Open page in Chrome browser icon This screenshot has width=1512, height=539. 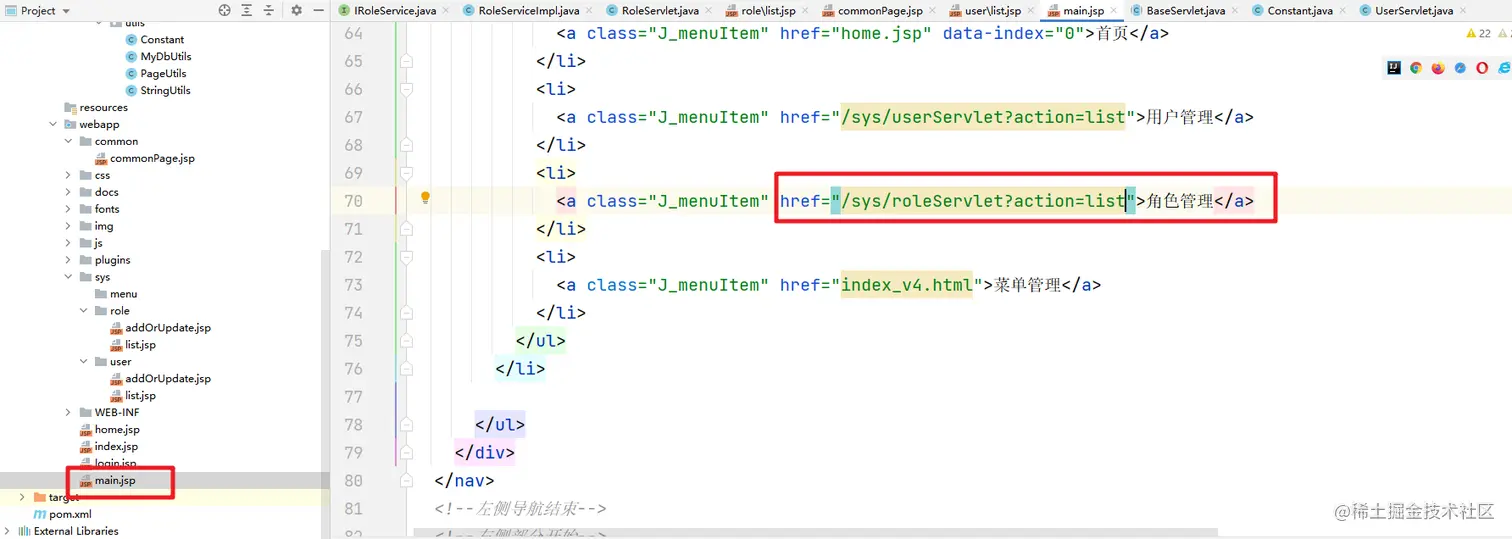(1416, 68)
